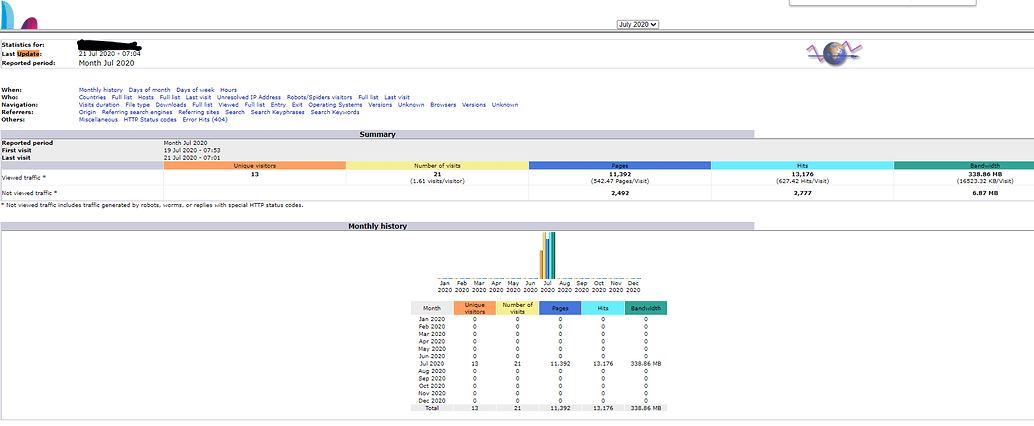Click the highlighted Update word
The height and width of the screenshot is (426, 1034).
click(x=28, y=53)
